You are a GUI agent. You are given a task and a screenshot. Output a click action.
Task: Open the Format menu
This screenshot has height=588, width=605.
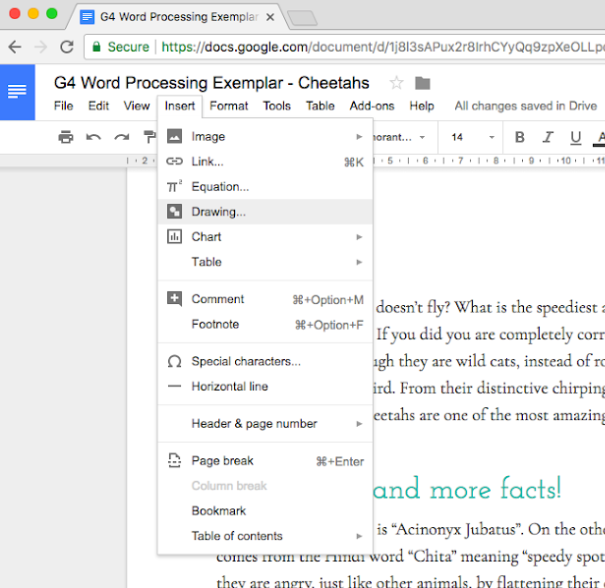click(x=229, y=106)
